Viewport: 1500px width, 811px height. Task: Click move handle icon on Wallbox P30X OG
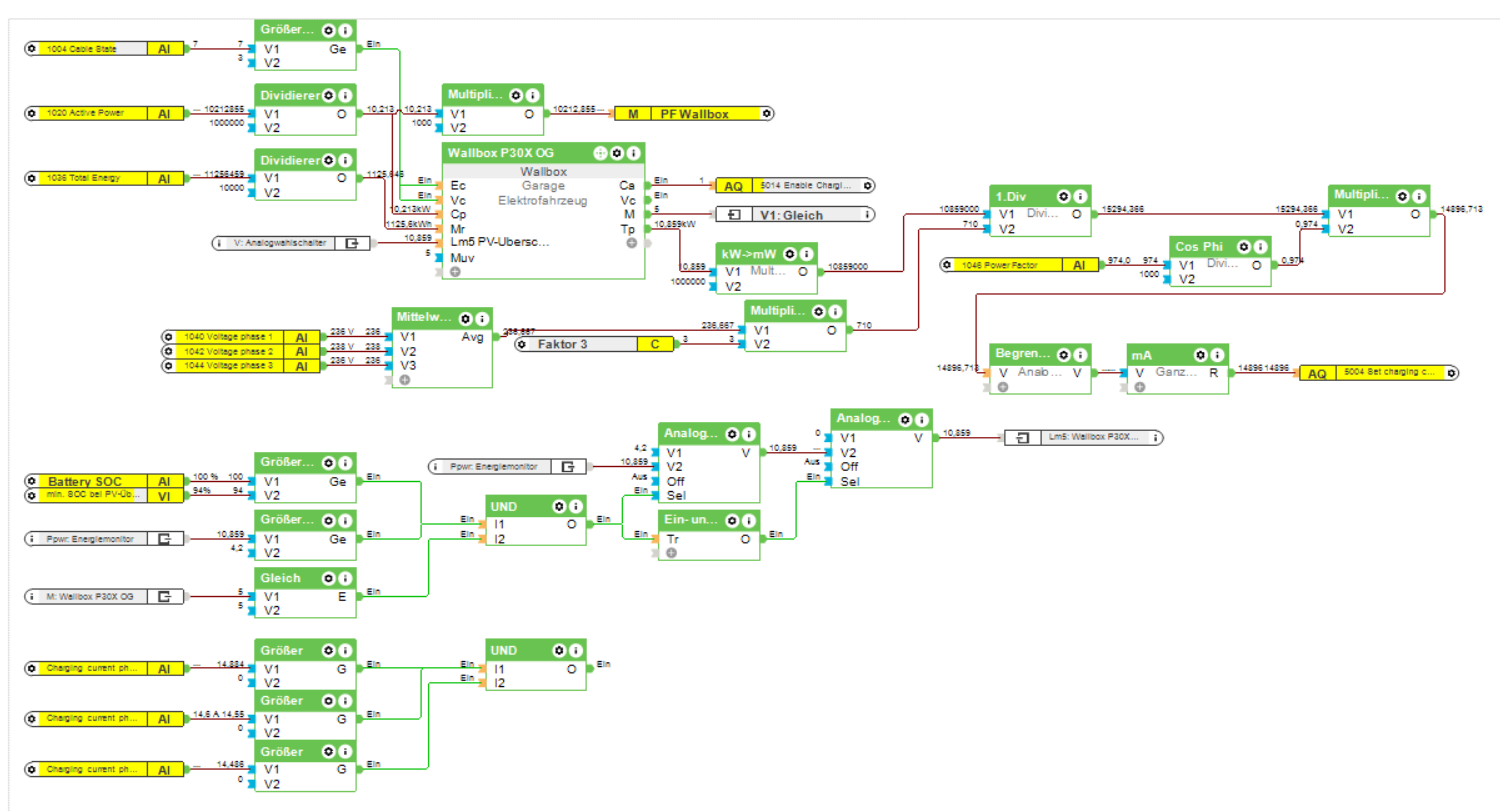(x=601, y=153)
